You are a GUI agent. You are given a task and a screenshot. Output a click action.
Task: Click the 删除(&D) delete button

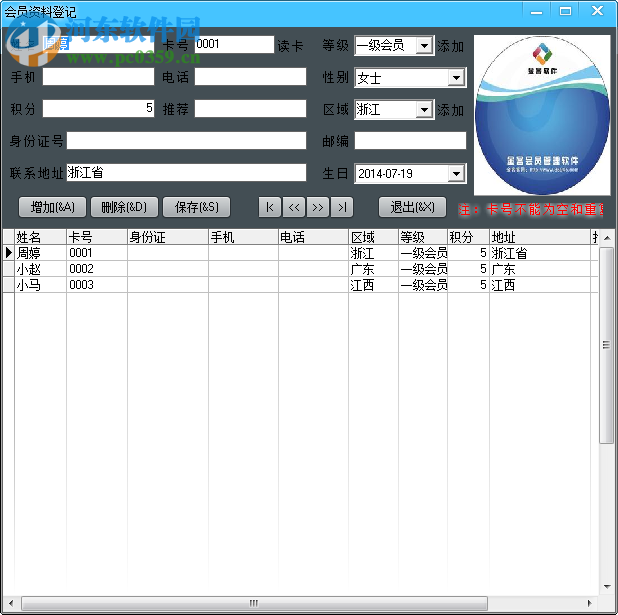[x=124, y=207]
